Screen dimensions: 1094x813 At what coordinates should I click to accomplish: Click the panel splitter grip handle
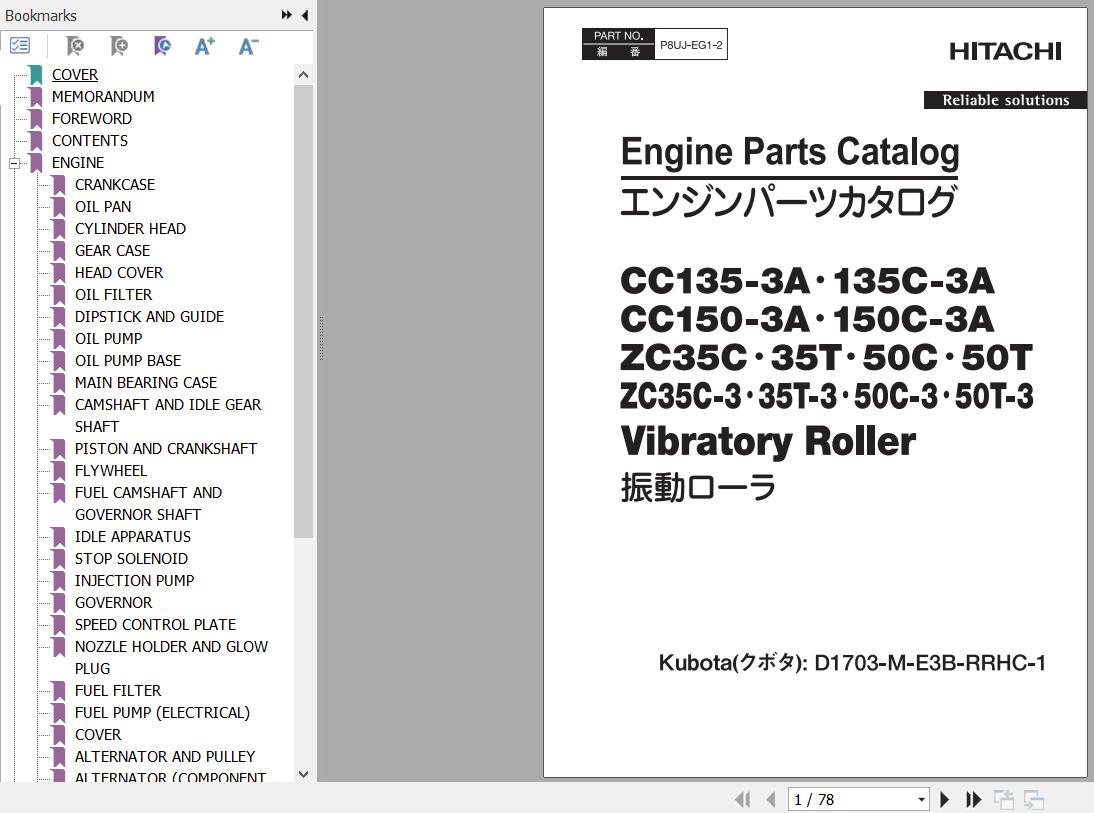point(321,338)
